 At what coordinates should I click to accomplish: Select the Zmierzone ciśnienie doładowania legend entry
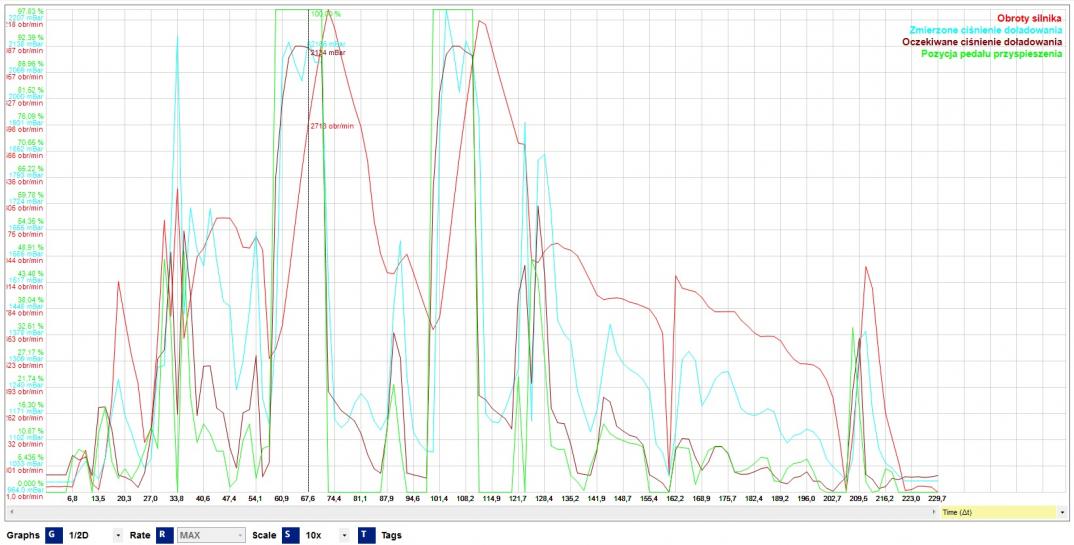pyautogui.click(x=985, y=30)
